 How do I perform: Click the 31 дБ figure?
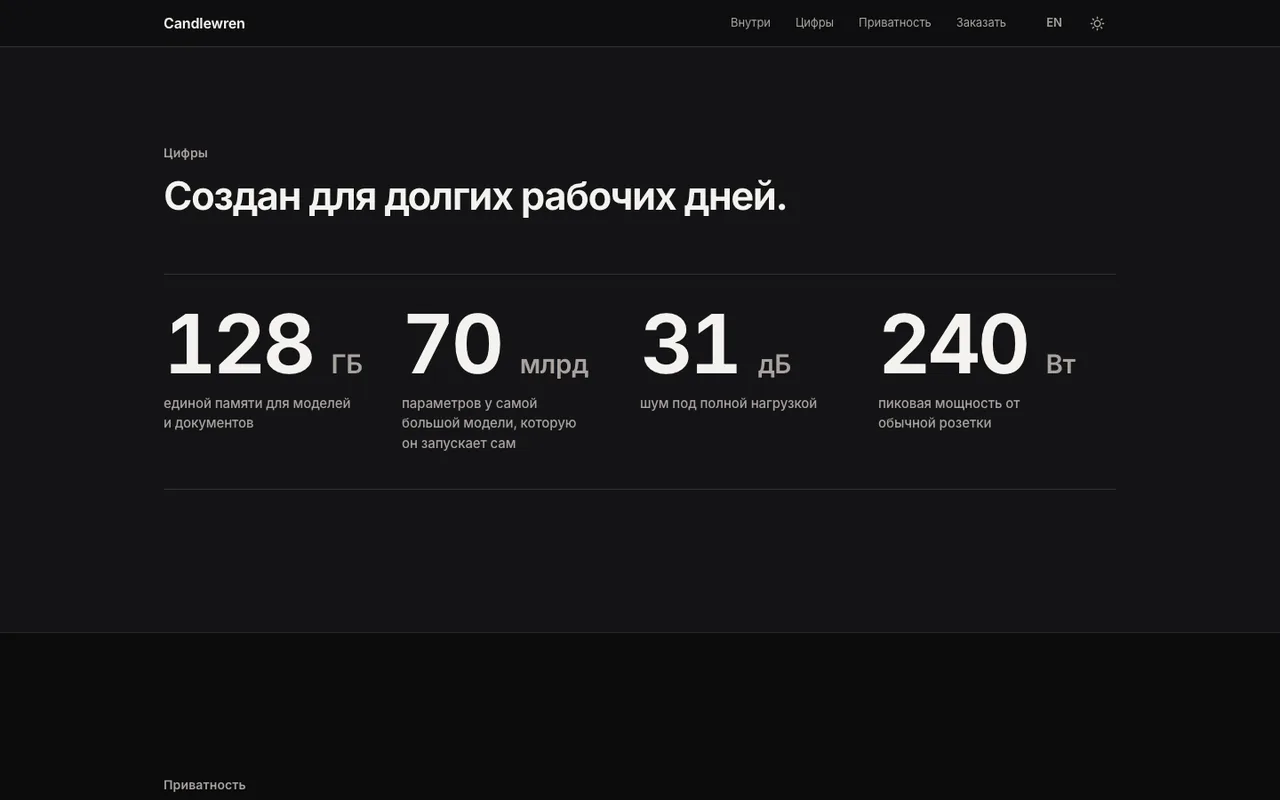[x=715, y=344]
